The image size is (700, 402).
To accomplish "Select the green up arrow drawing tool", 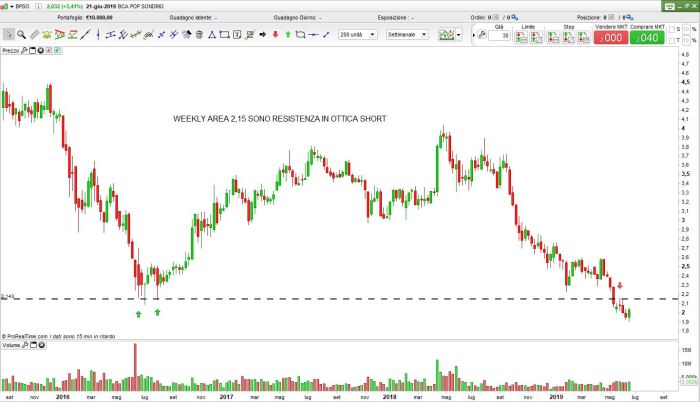I will 288,35.
